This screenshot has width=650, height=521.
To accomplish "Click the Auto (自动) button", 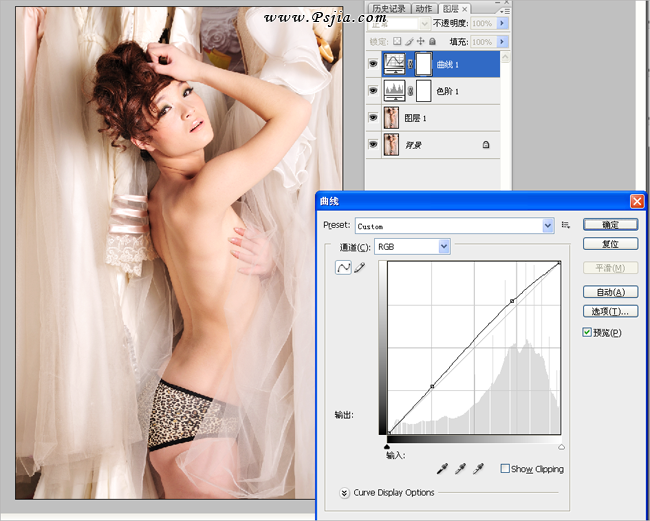I will 610,292.
